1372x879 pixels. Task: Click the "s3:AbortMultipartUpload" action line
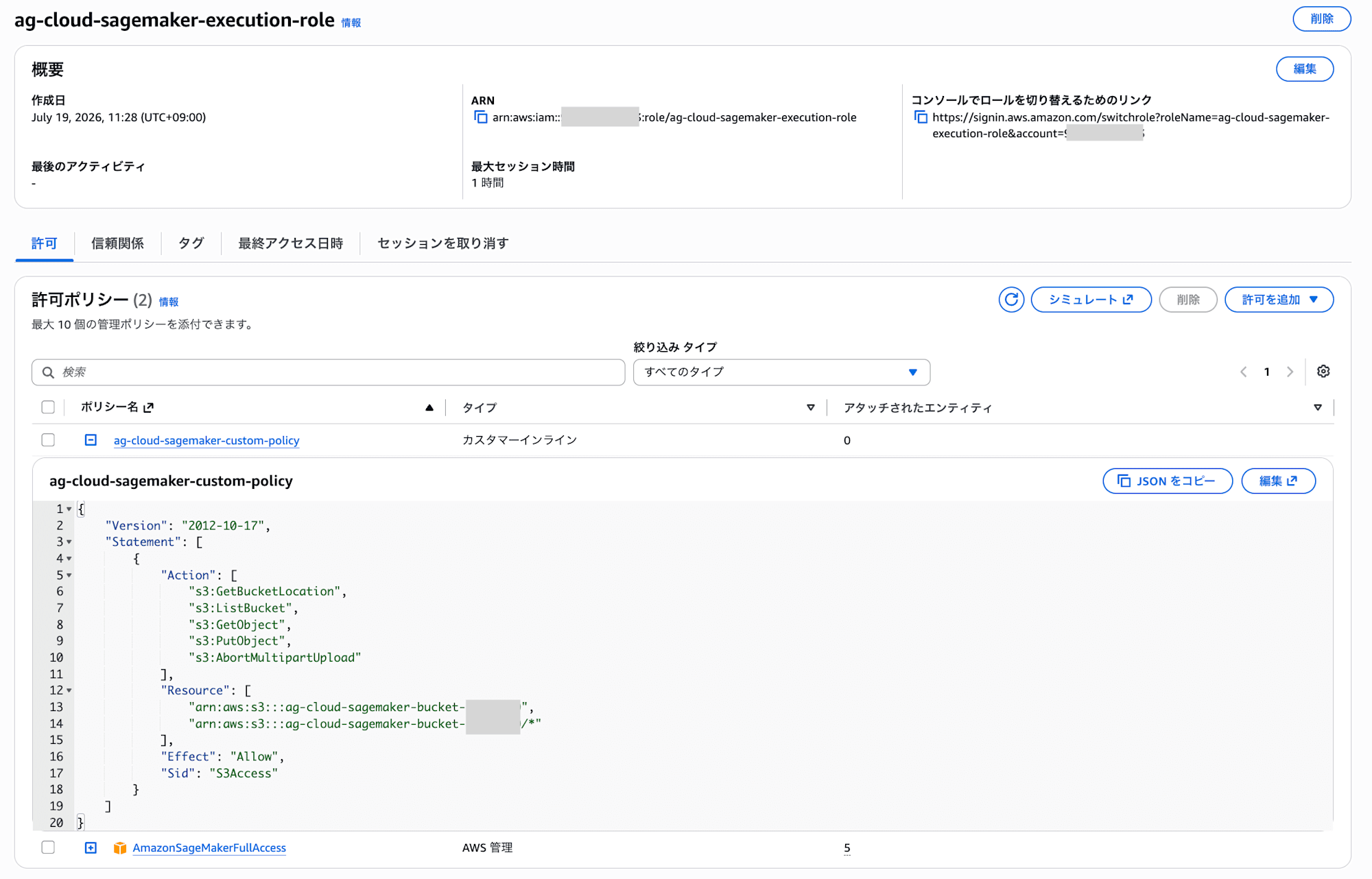click(x=275, y=658)
